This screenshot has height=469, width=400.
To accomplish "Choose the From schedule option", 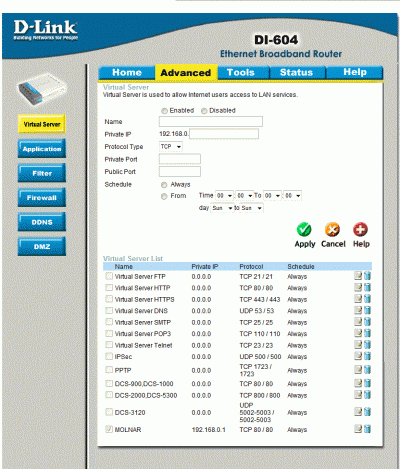I will pyautogui.click(x=164, y=196).
